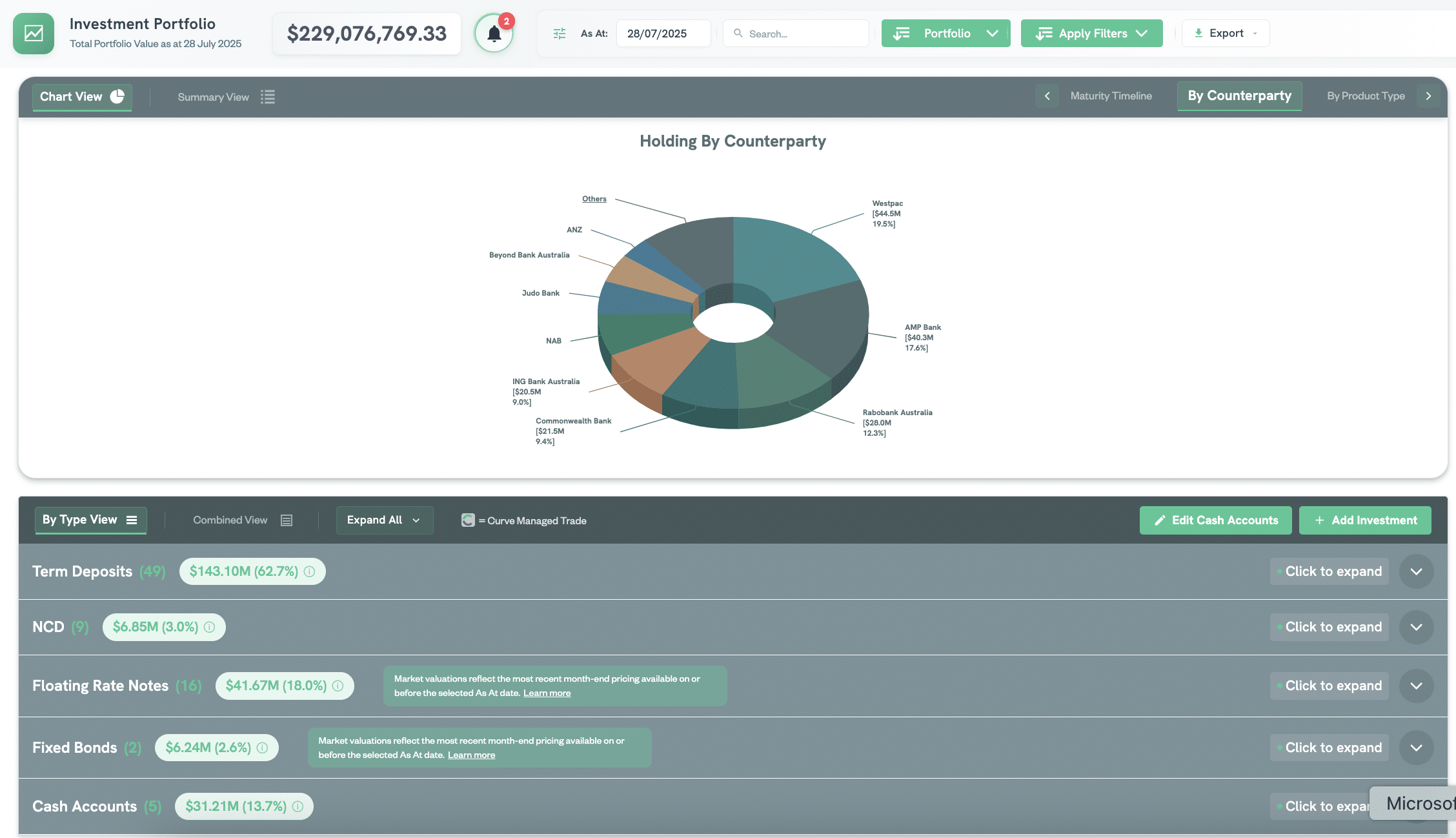The image size is (1456, 838).
Task: Select the By Product Type tab
Action: pos(1366,96)
